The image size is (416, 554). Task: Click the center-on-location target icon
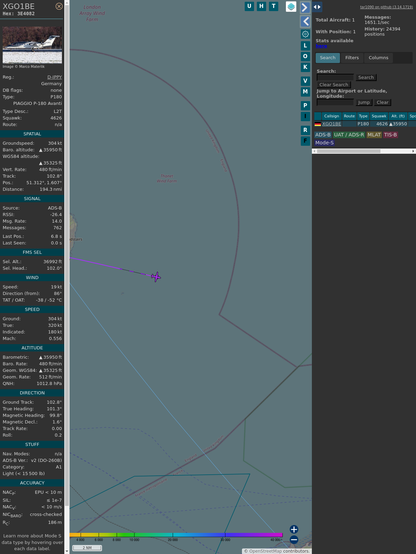[x=305, y=34]
